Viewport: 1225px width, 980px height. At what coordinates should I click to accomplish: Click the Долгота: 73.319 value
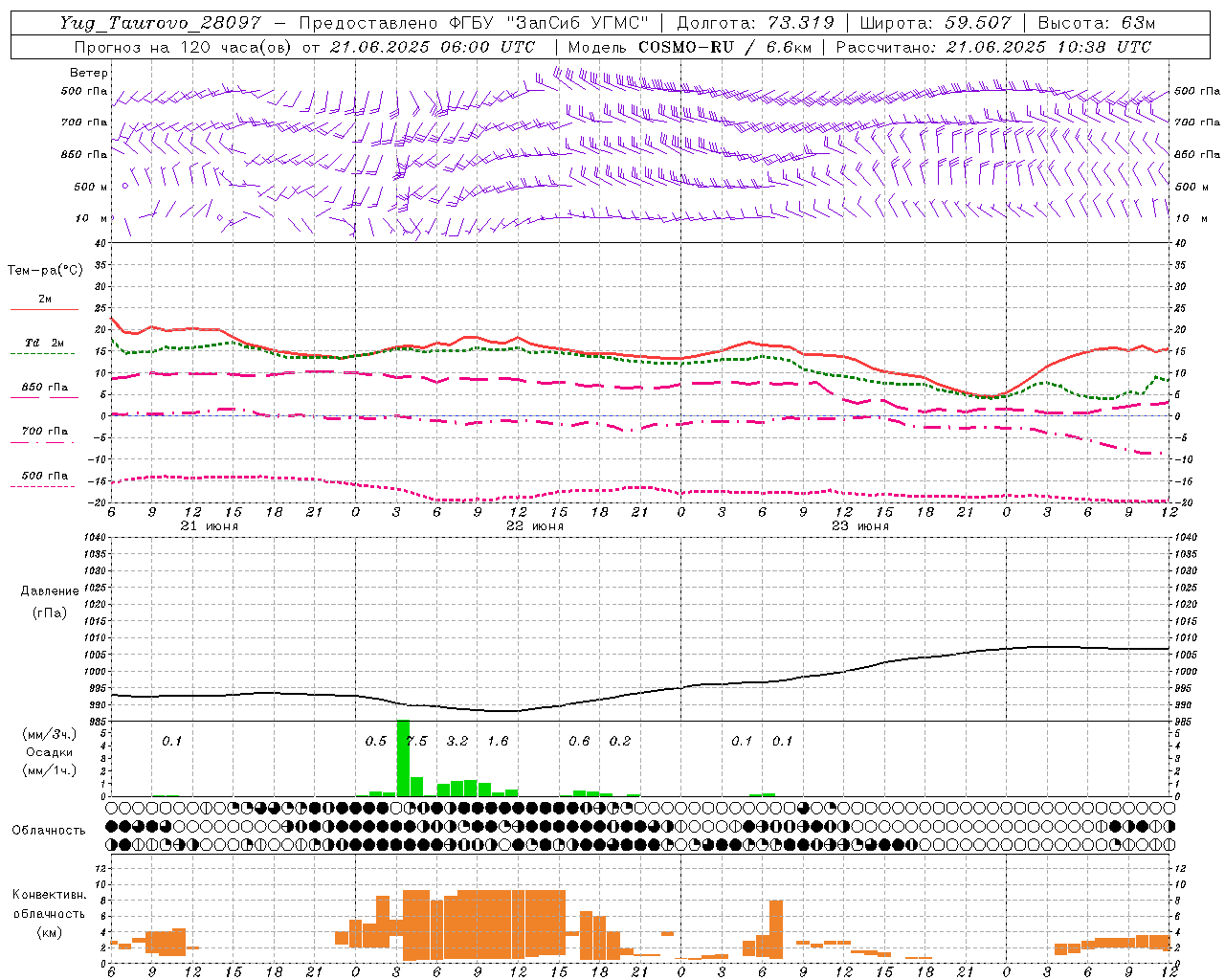point(755,23)
